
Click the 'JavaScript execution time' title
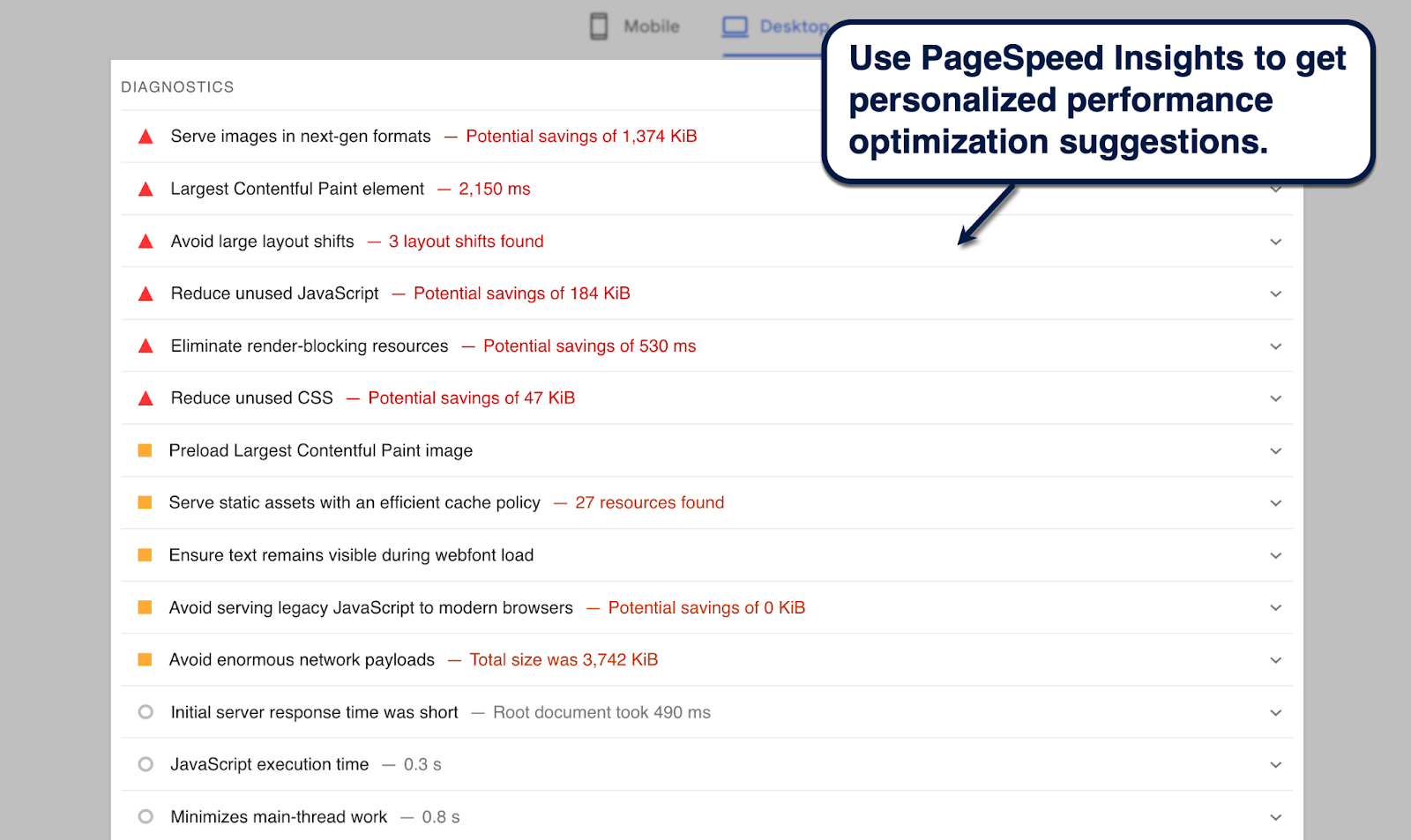pyautogui.click(x=269, y=764)
